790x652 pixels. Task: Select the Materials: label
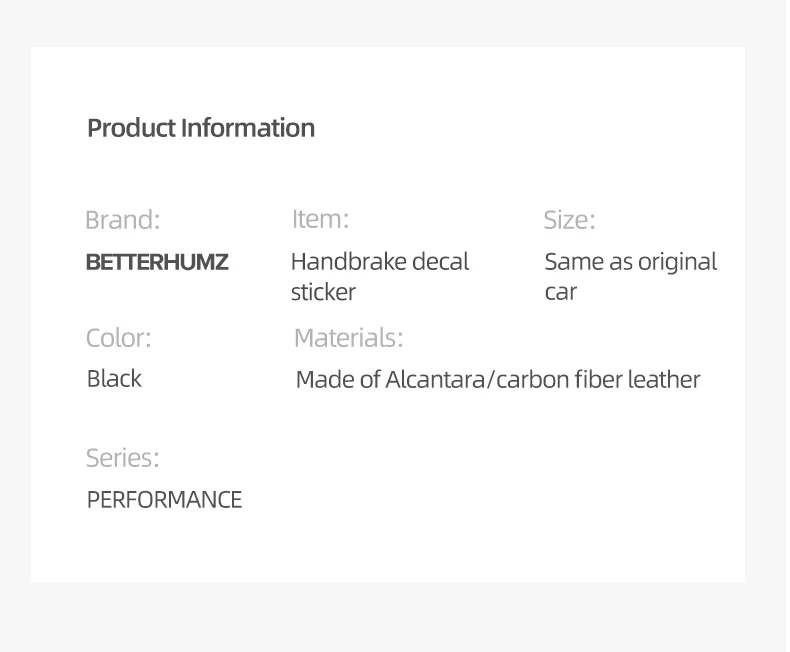[x=349, y=338]
